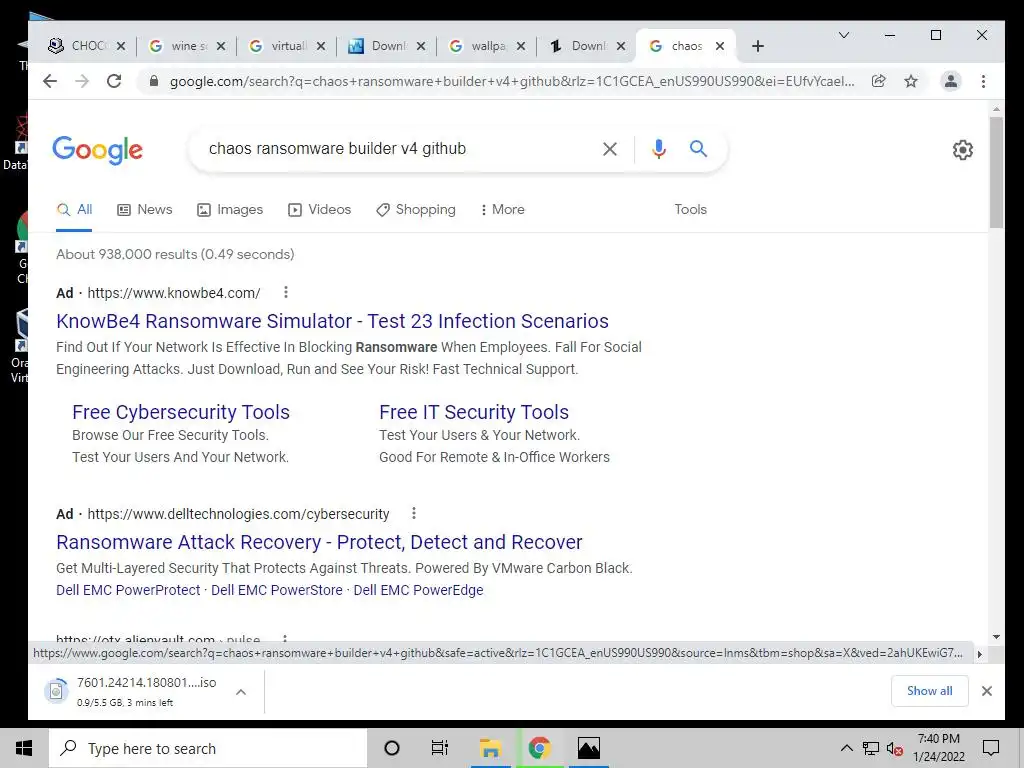
Task: Open Google quick settings gear
Action: [963, 150]
